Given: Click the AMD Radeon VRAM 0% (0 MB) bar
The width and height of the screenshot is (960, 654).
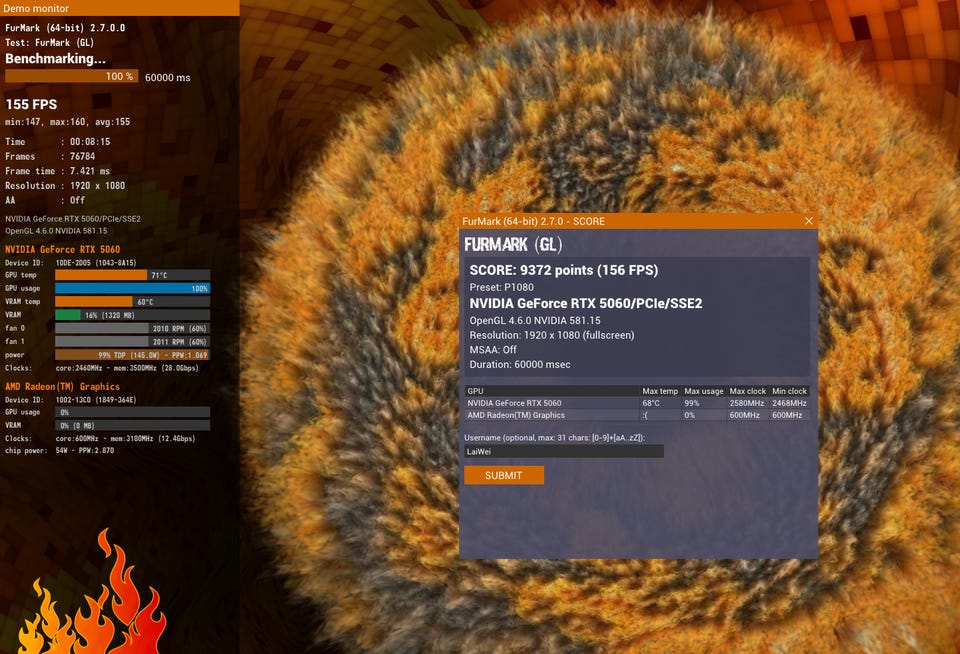Looking at the screenshot, I should click(133, 425).
